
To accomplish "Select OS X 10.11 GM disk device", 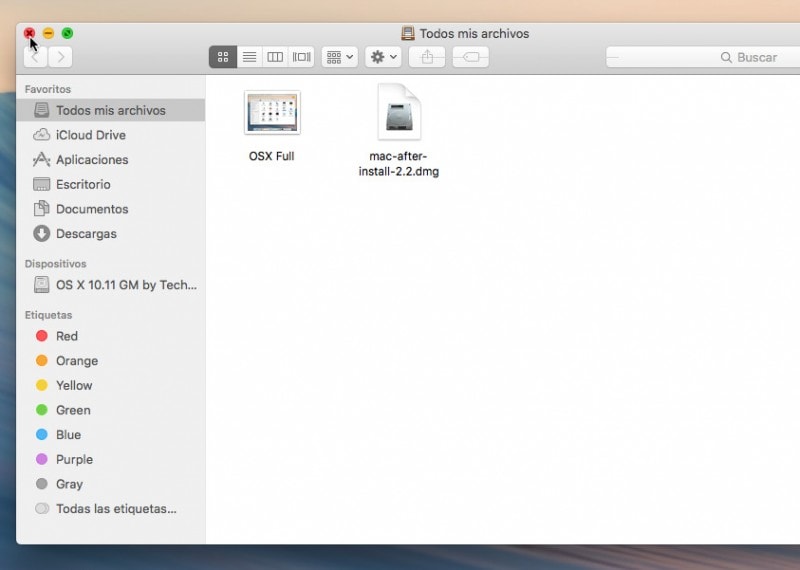I will [111, 285].
